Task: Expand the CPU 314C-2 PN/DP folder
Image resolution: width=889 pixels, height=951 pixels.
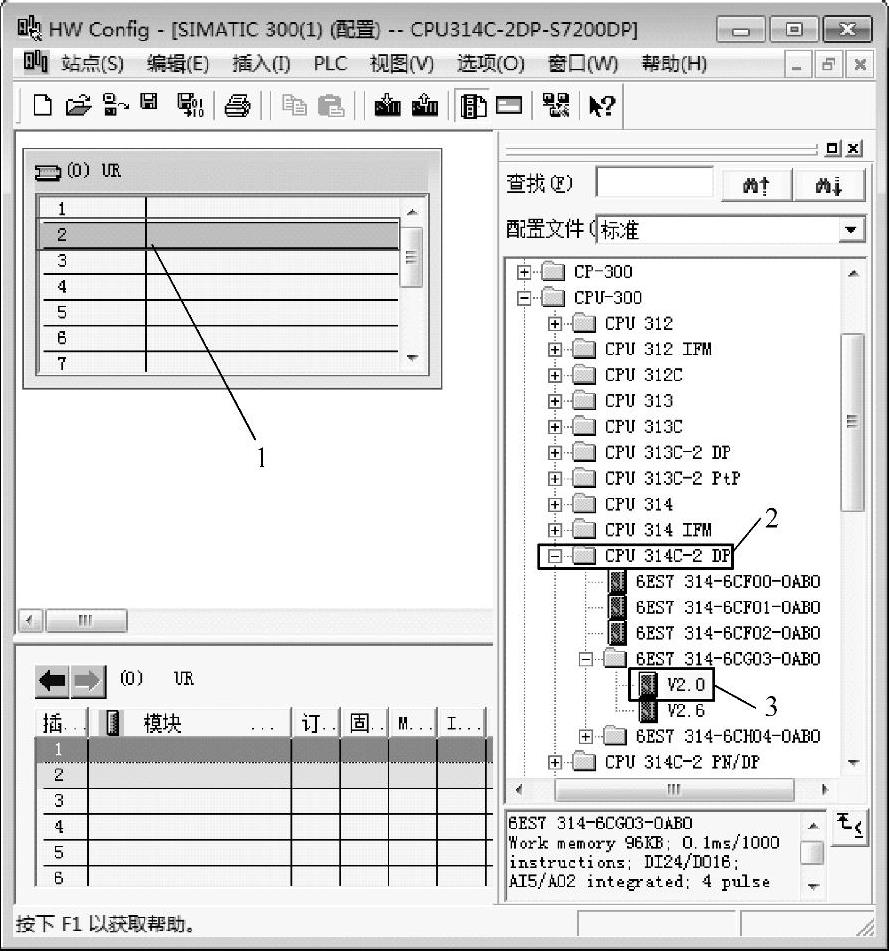Action: click(554, 762)
